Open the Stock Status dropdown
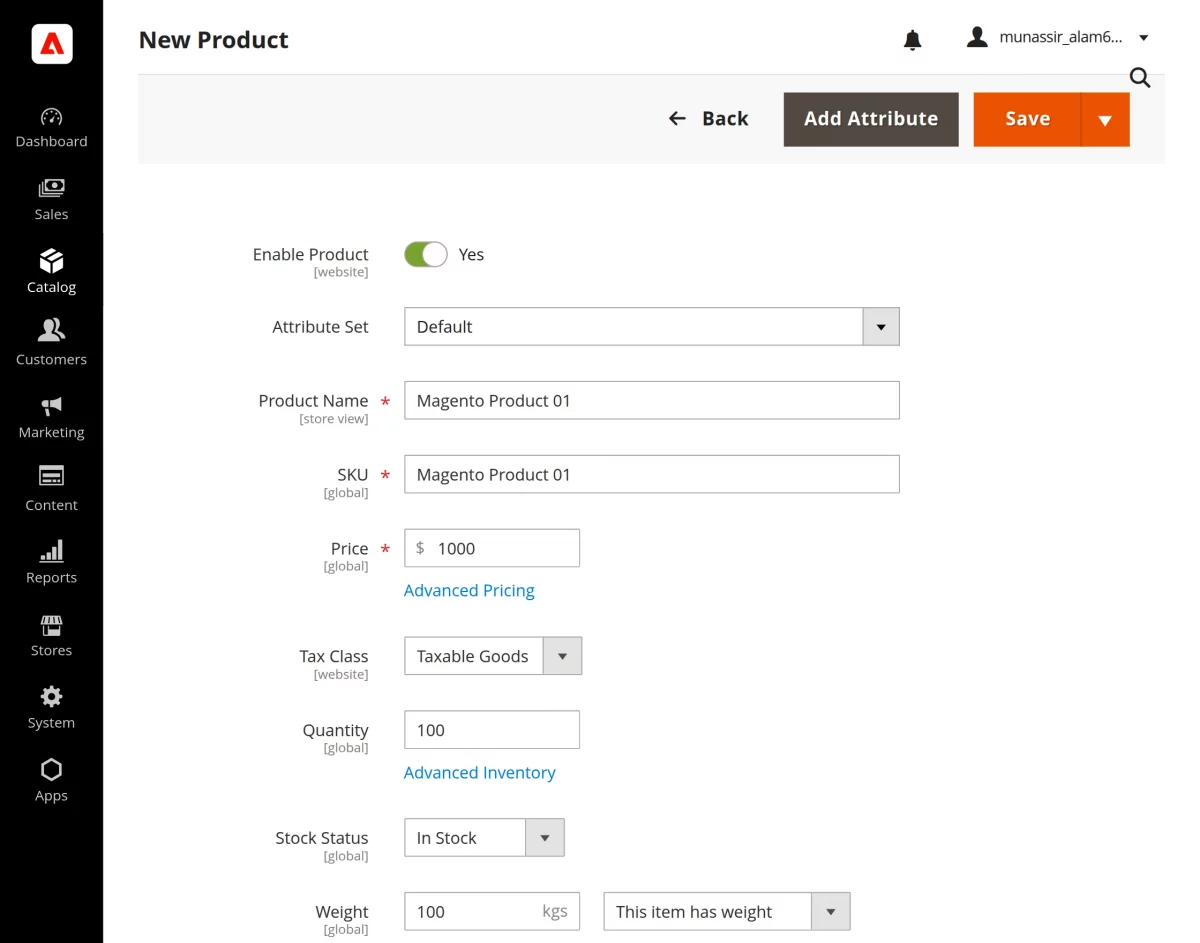 click(x=545, y=837)
